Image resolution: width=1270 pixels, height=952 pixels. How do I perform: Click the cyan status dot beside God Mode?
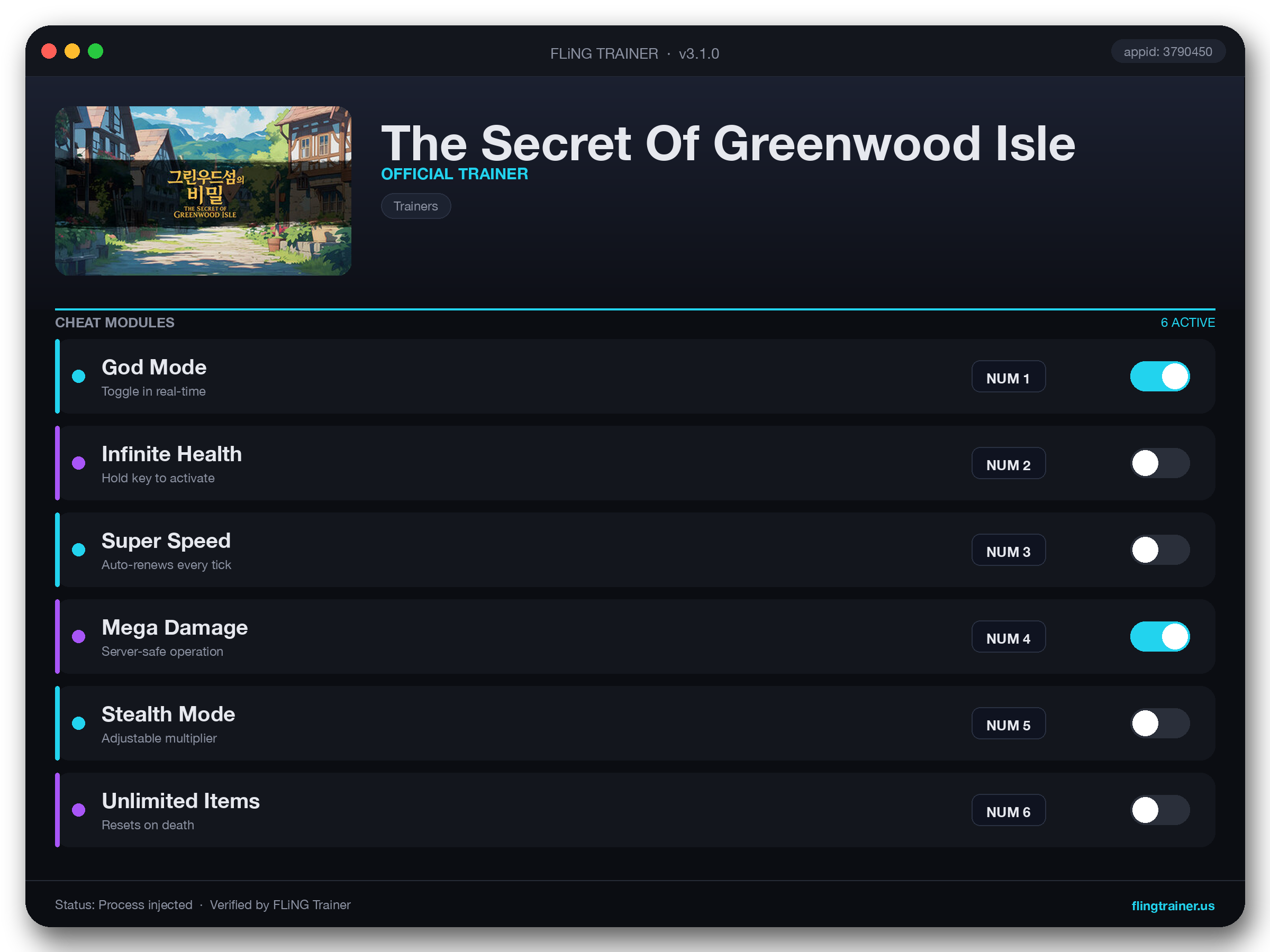pos(79,377)
